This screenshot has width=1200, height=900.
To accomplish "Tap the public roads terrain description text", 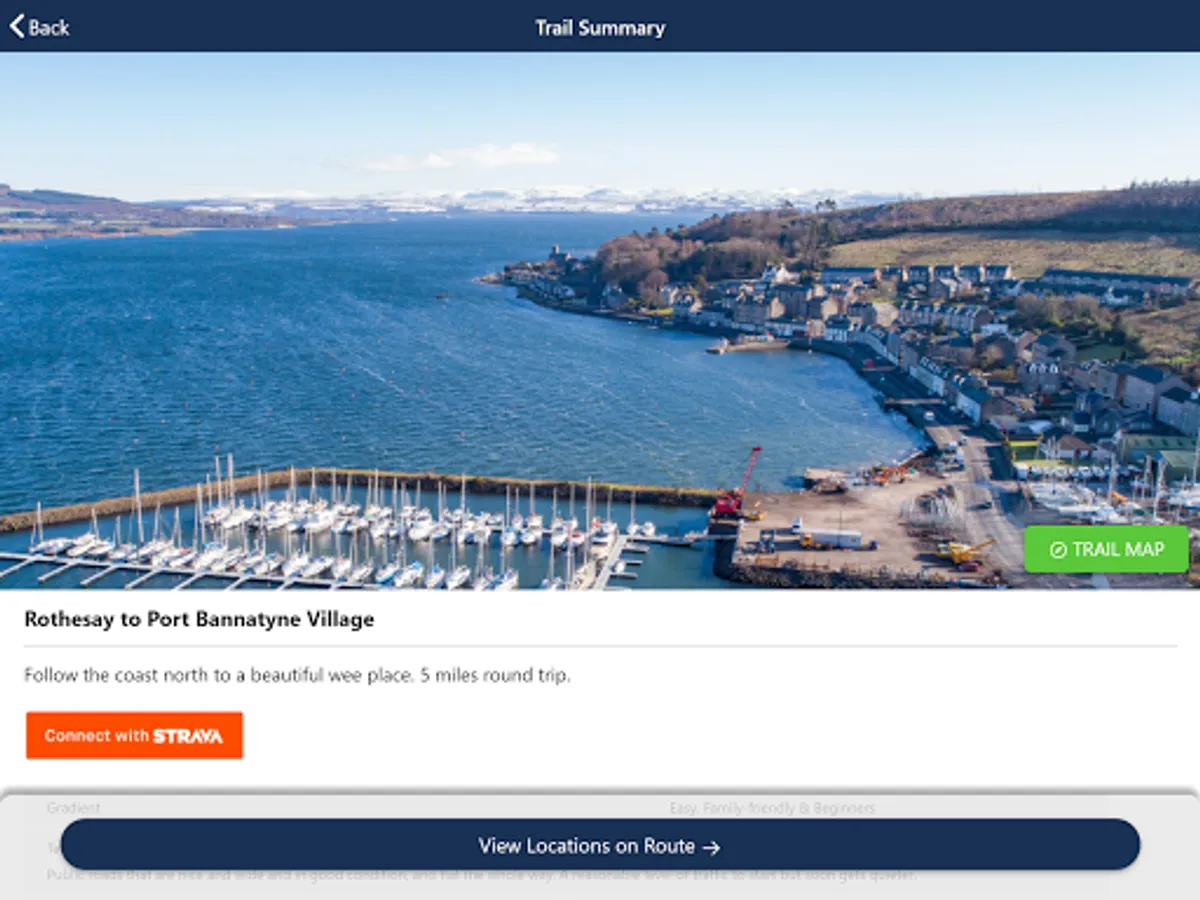I will pos(480,875).
